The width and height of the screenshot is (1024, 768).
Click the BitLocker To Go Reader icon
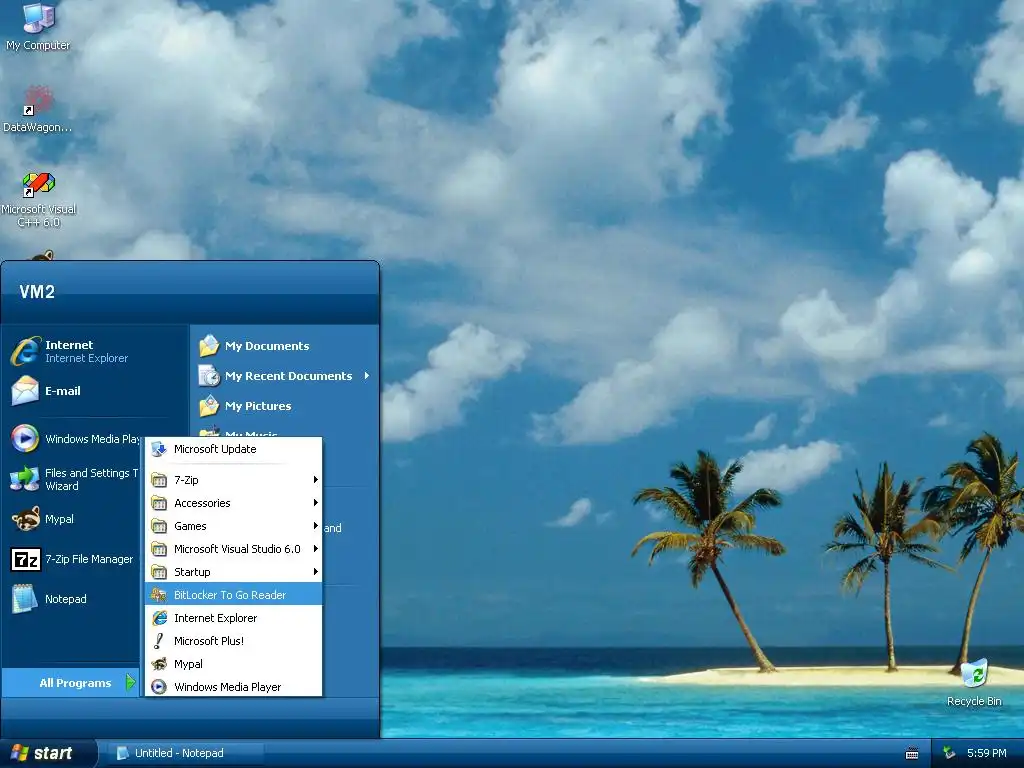point(159,595)
